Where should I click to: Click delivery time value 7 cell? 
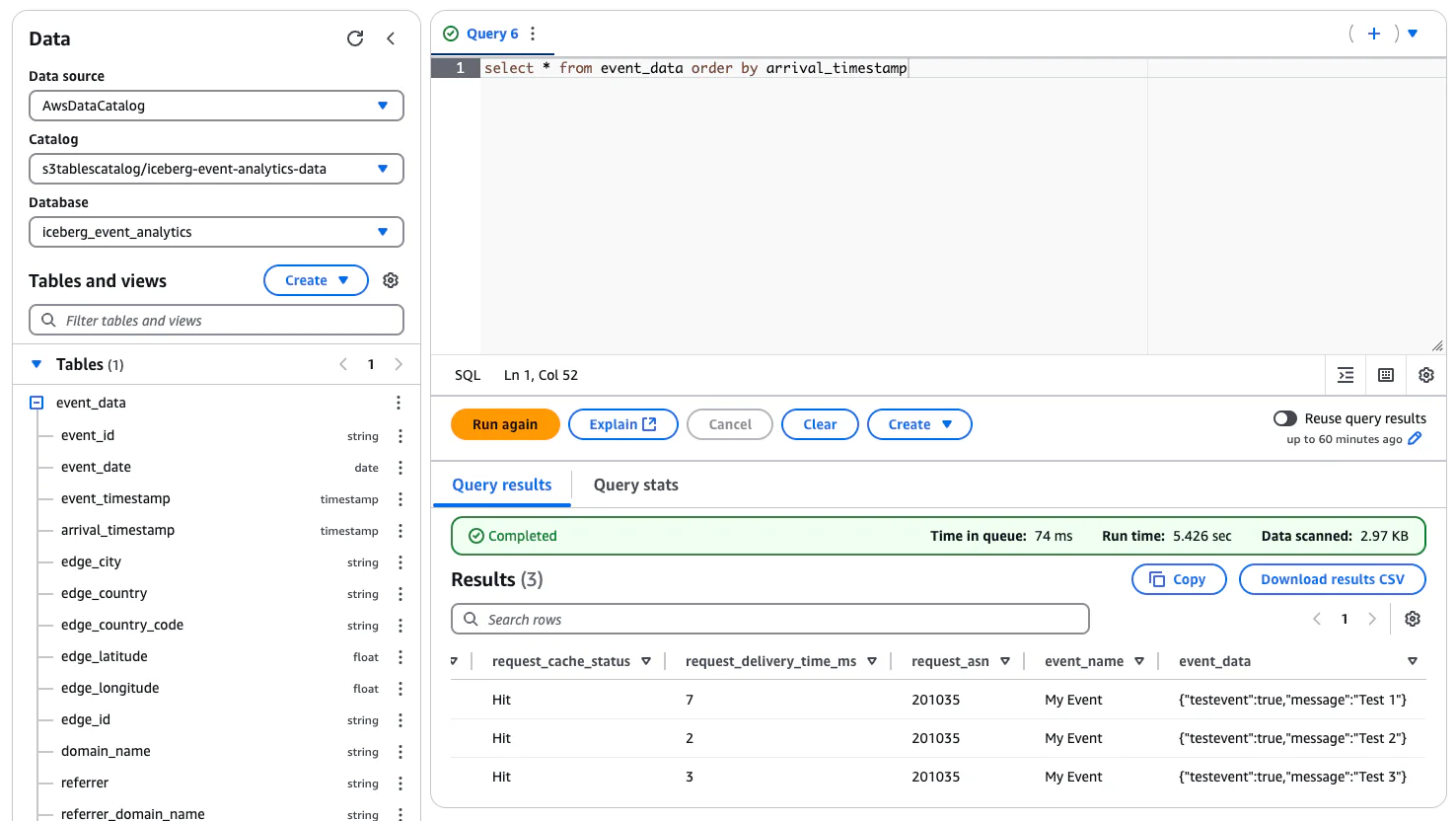tap(690, 700)
